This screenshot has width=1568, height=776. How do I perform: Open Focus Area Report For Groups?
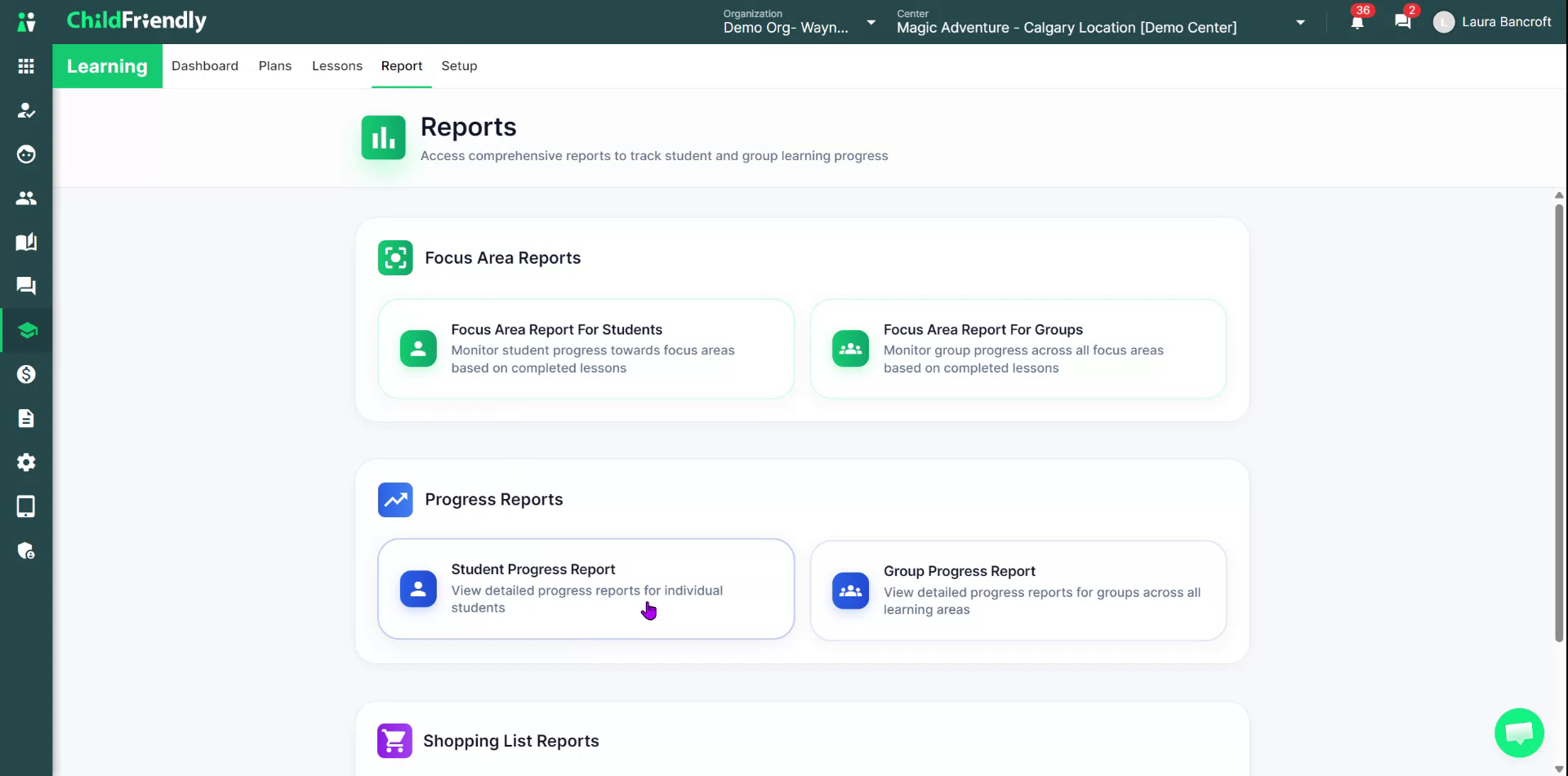tap(1018, 349)
